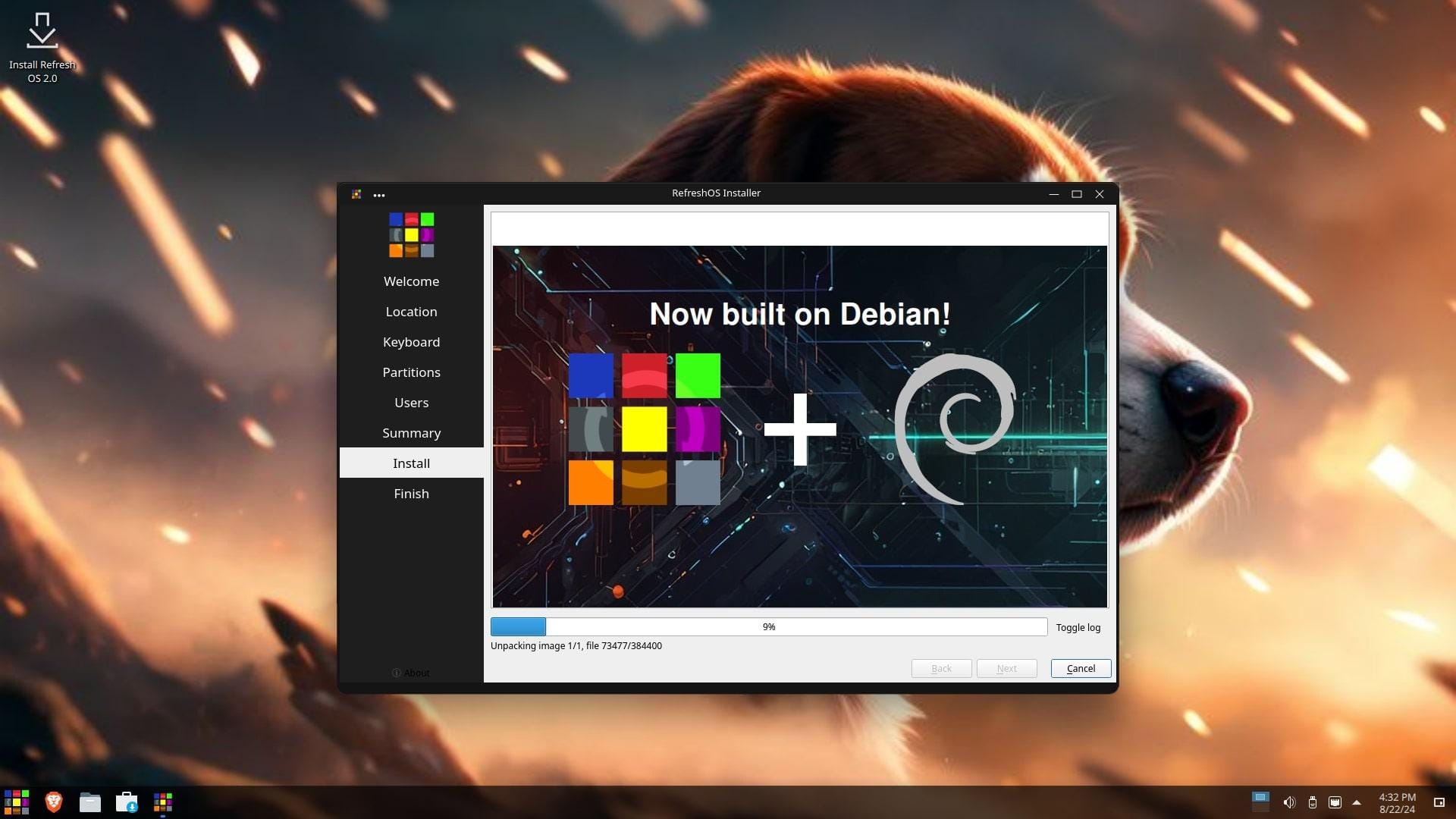
Task: Click the RefreshOS Installer taskbar entry
Action: coord(163,802)
